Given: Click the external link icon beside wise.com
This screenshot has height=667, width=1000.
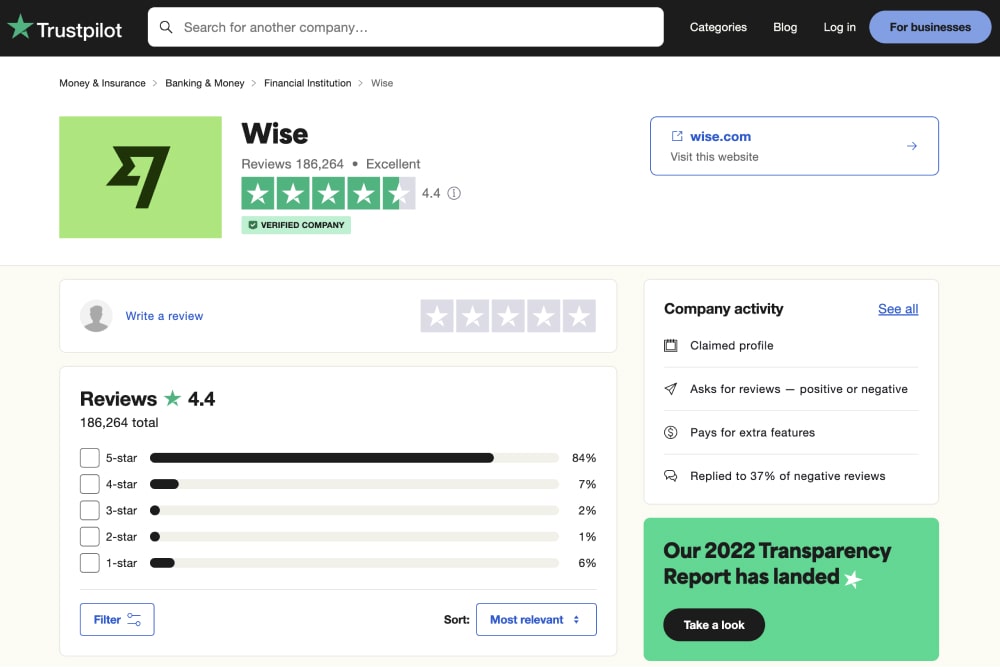Looking at the screenshot, I should 677,136.
